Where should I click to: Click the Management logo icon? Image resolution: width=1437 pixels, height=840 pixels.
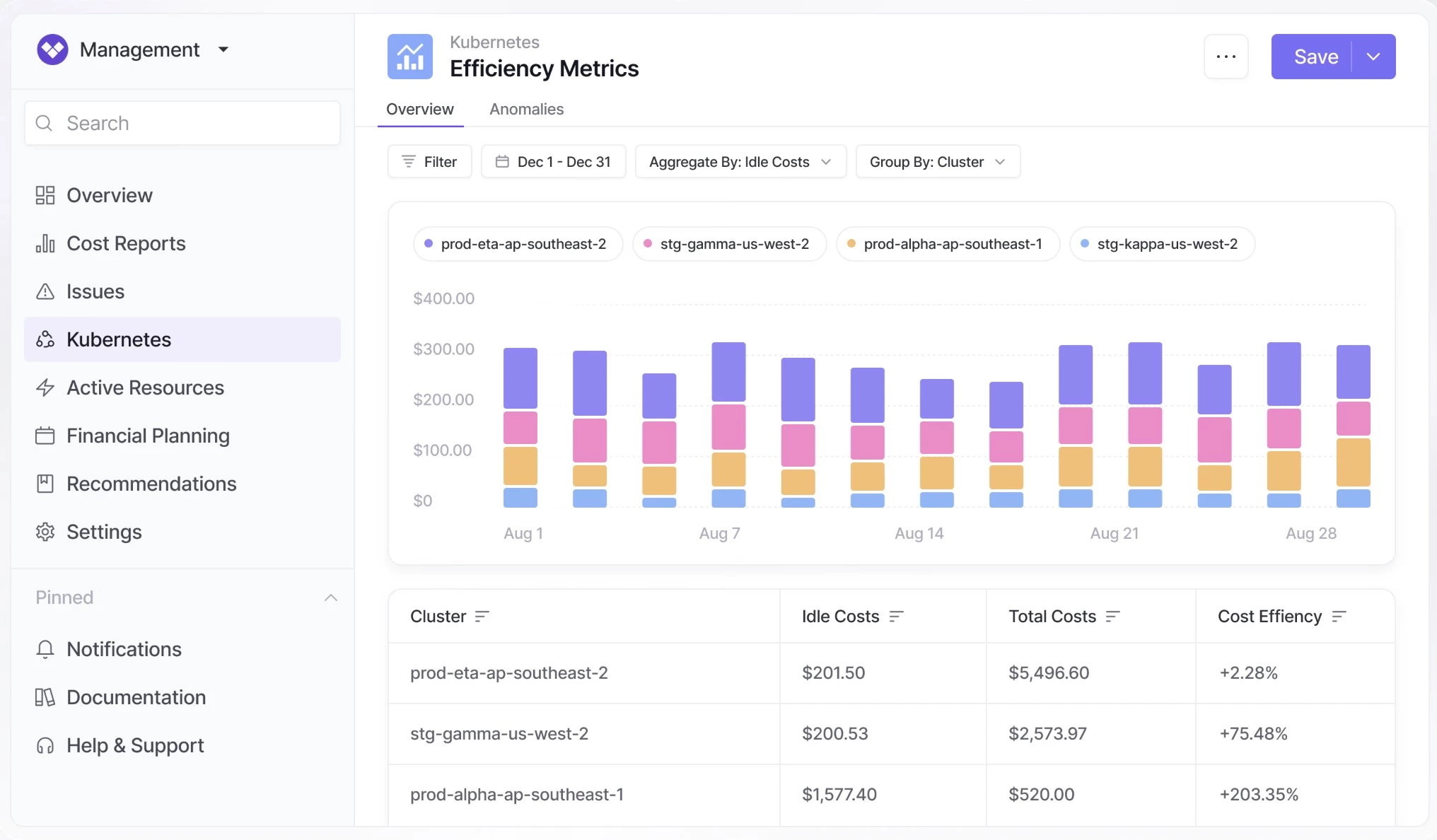tap(52, 49)
